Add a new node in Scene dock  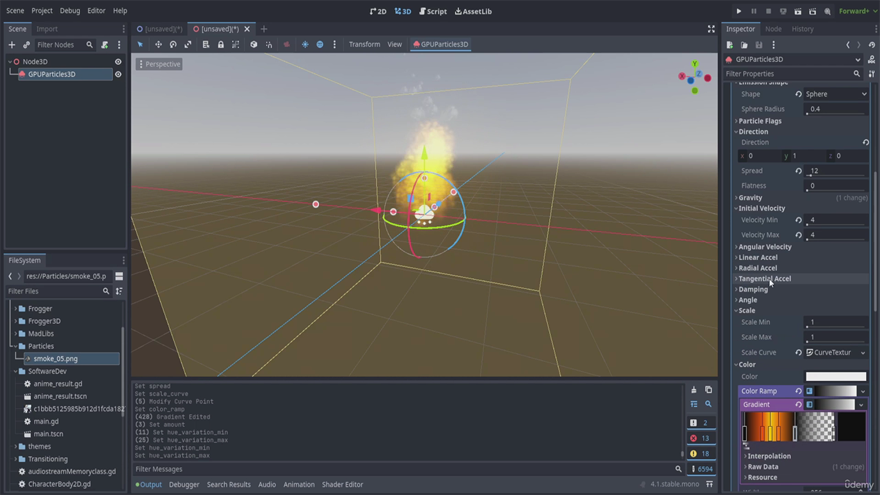(12, 45)
